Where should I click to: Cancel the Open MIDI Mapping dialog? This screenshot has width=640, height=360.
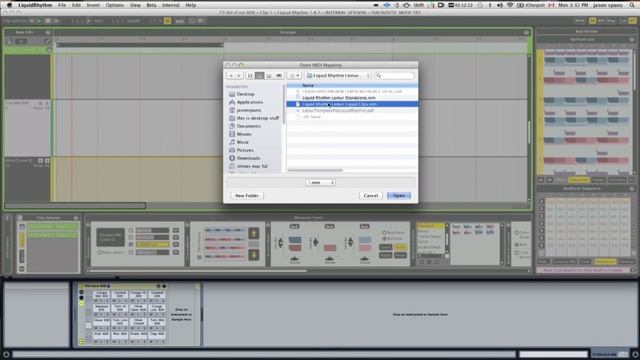tap(371, 196)
